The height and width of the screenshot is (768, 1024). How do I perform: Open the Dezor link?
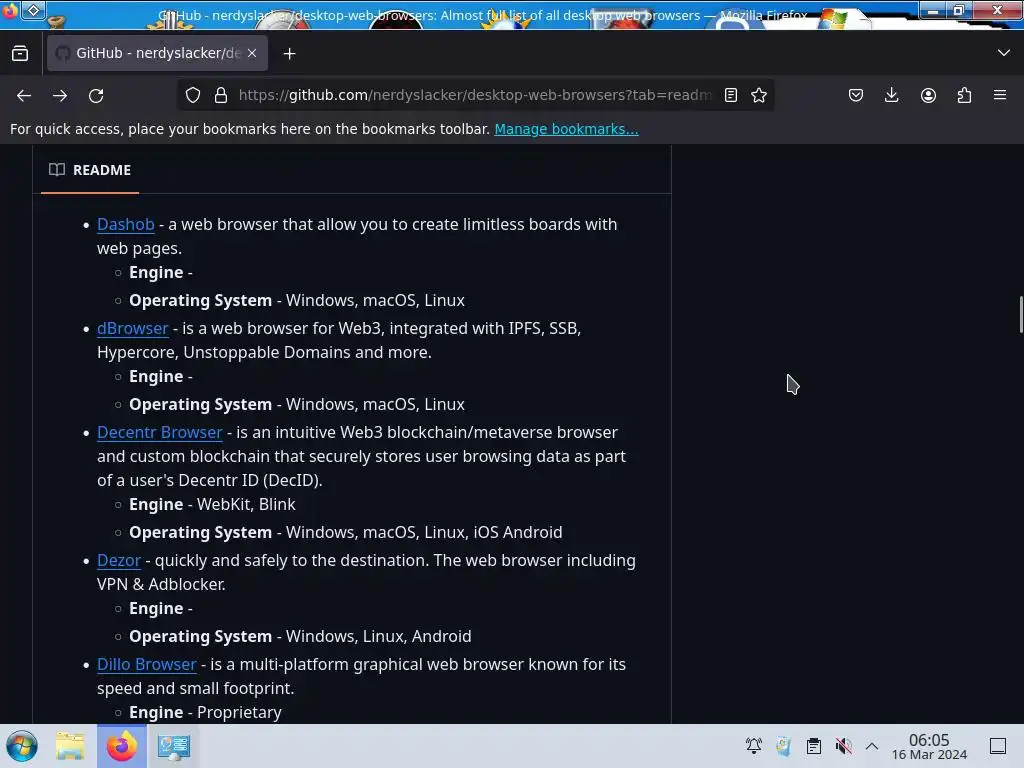click(x=119, y=560)
